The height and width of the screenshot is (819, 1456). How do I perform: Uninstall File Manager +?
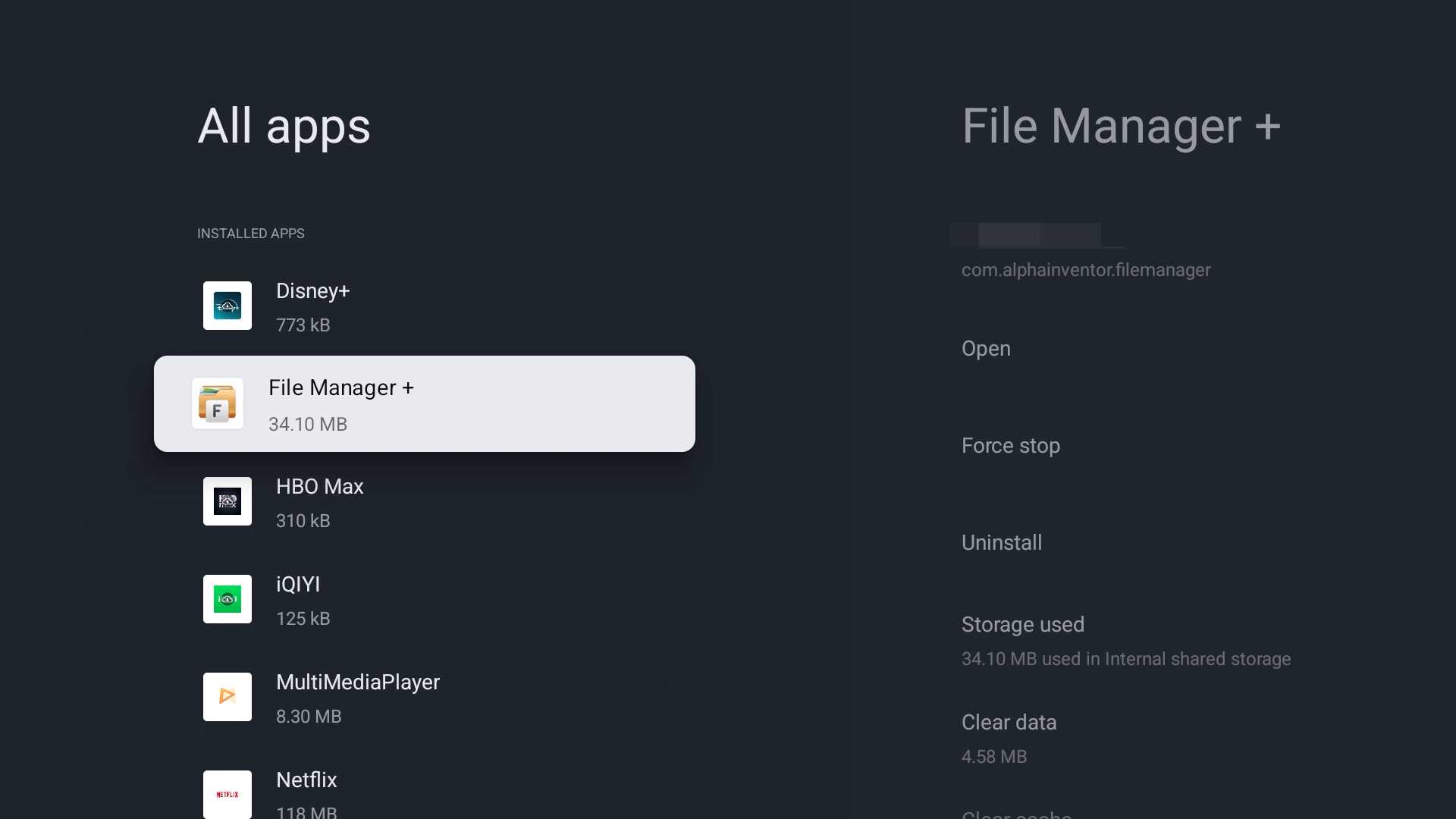[1002, 543]
